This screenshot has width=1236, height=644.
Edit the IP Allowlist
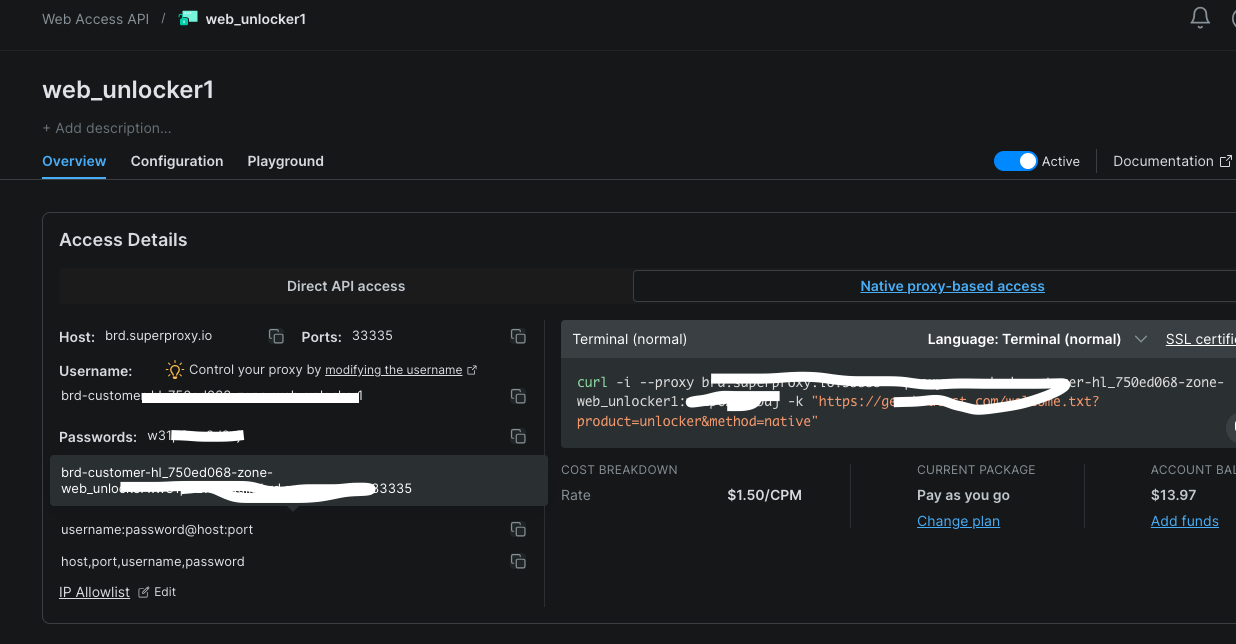click(158, 592)
